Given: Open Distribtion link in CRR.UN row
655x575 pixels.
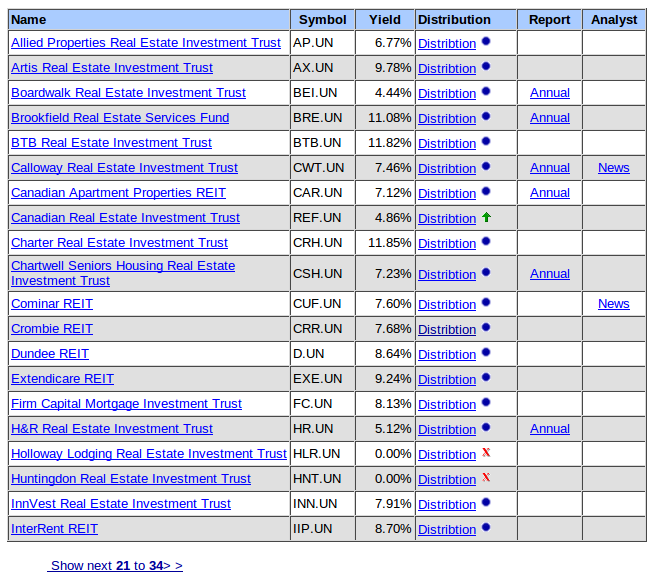Looking at the screenshot, I should (447, 330).
